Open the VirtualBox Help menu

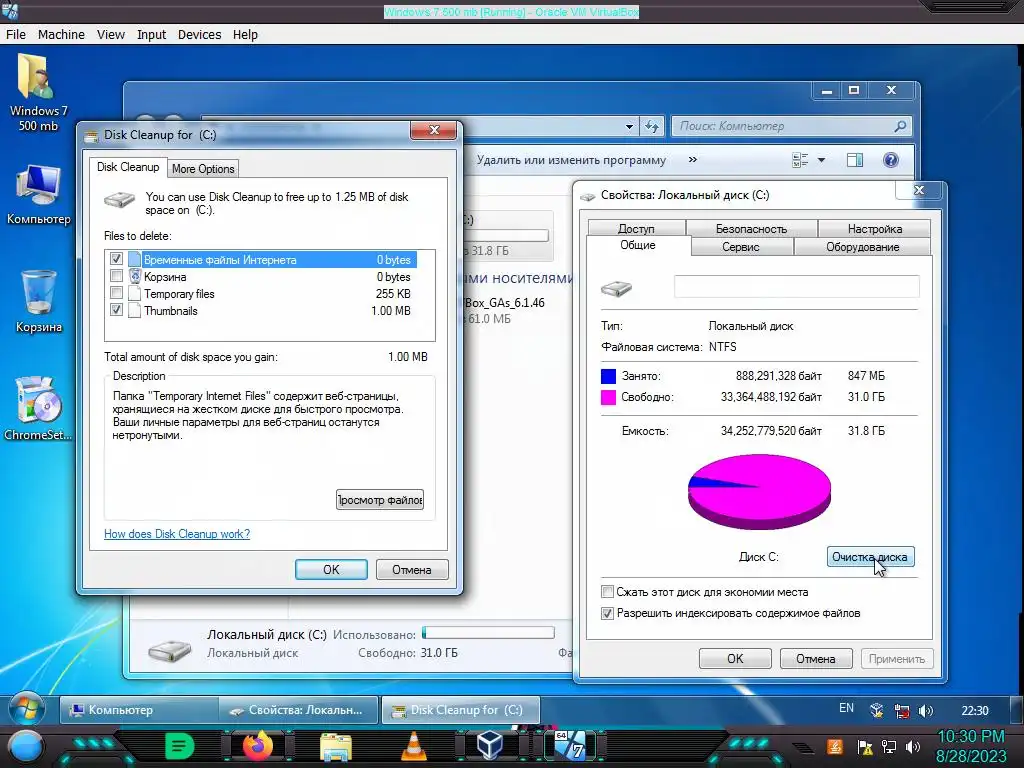coord(246,35)
